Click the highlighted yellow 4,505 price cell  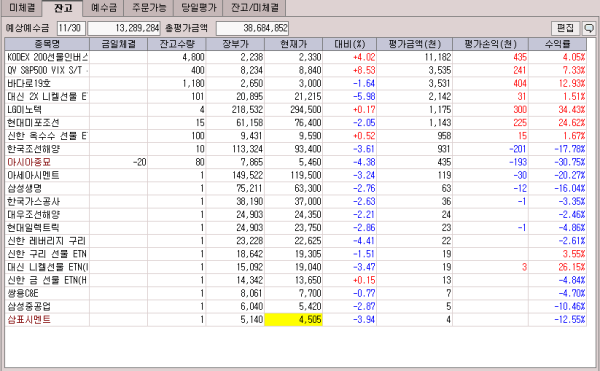pyautogui.click(x=293, y=320)
